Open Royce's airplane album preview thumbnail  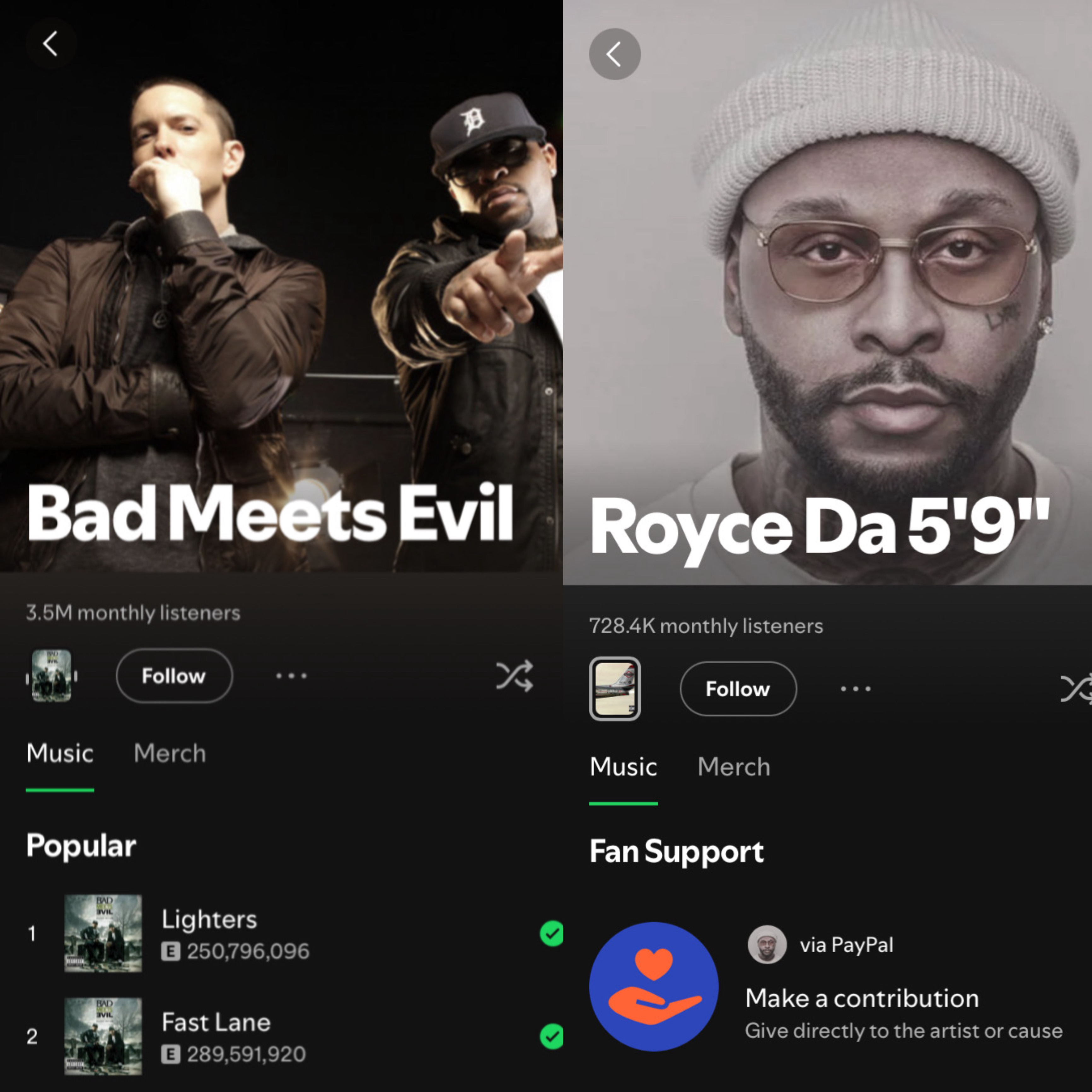click(x=615, y=688)
